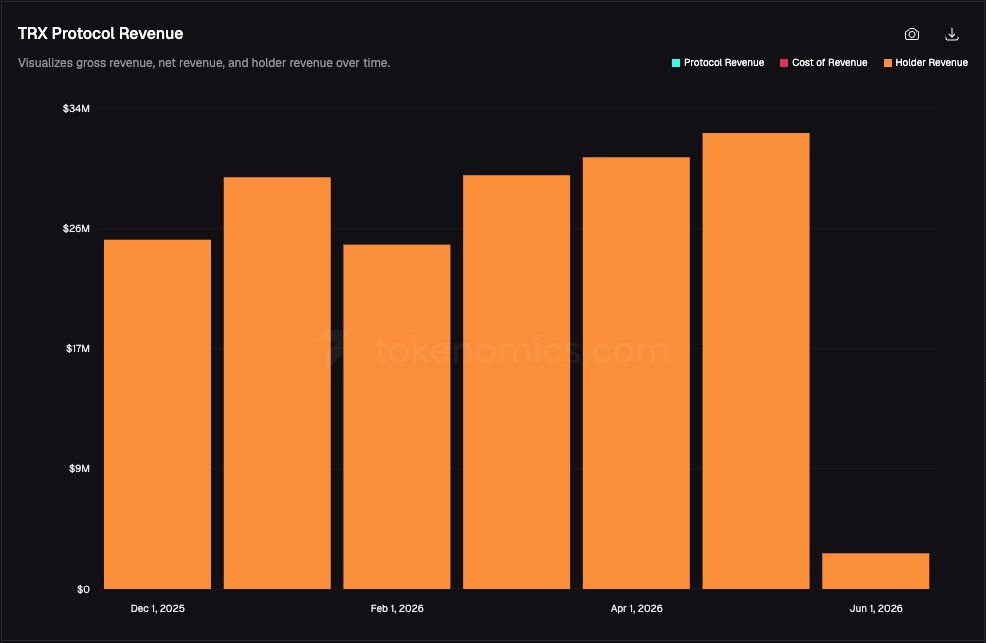Toggle Cost of Revenue legend series
Screen dimensions: 986x643
[823, 63]
